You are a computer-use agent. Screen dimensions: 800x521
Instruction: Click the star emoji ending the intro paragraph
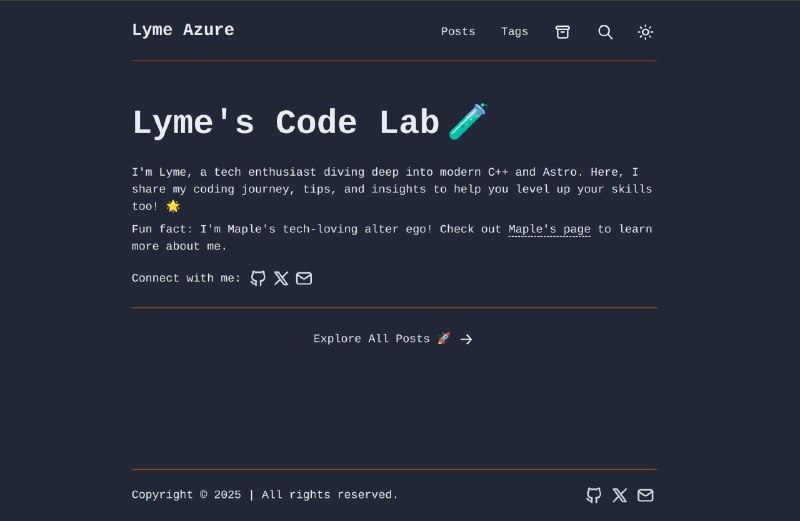pyautogui.click(x=173, y=206)
